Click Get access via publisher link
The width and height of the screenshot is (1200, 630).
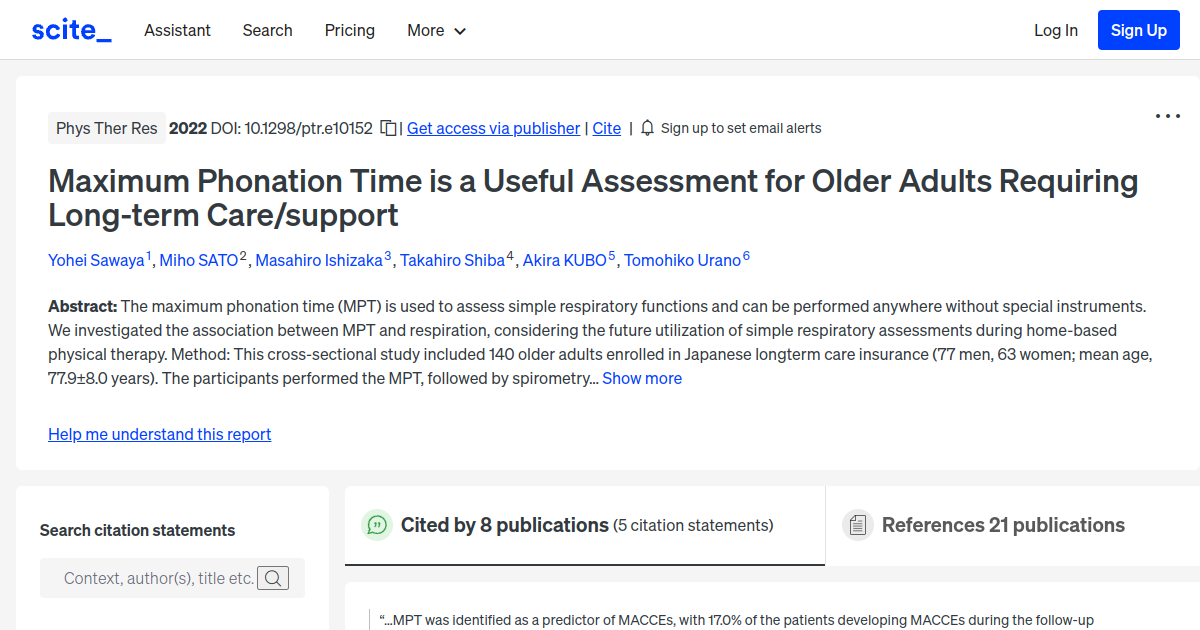(x=493, y=128)
